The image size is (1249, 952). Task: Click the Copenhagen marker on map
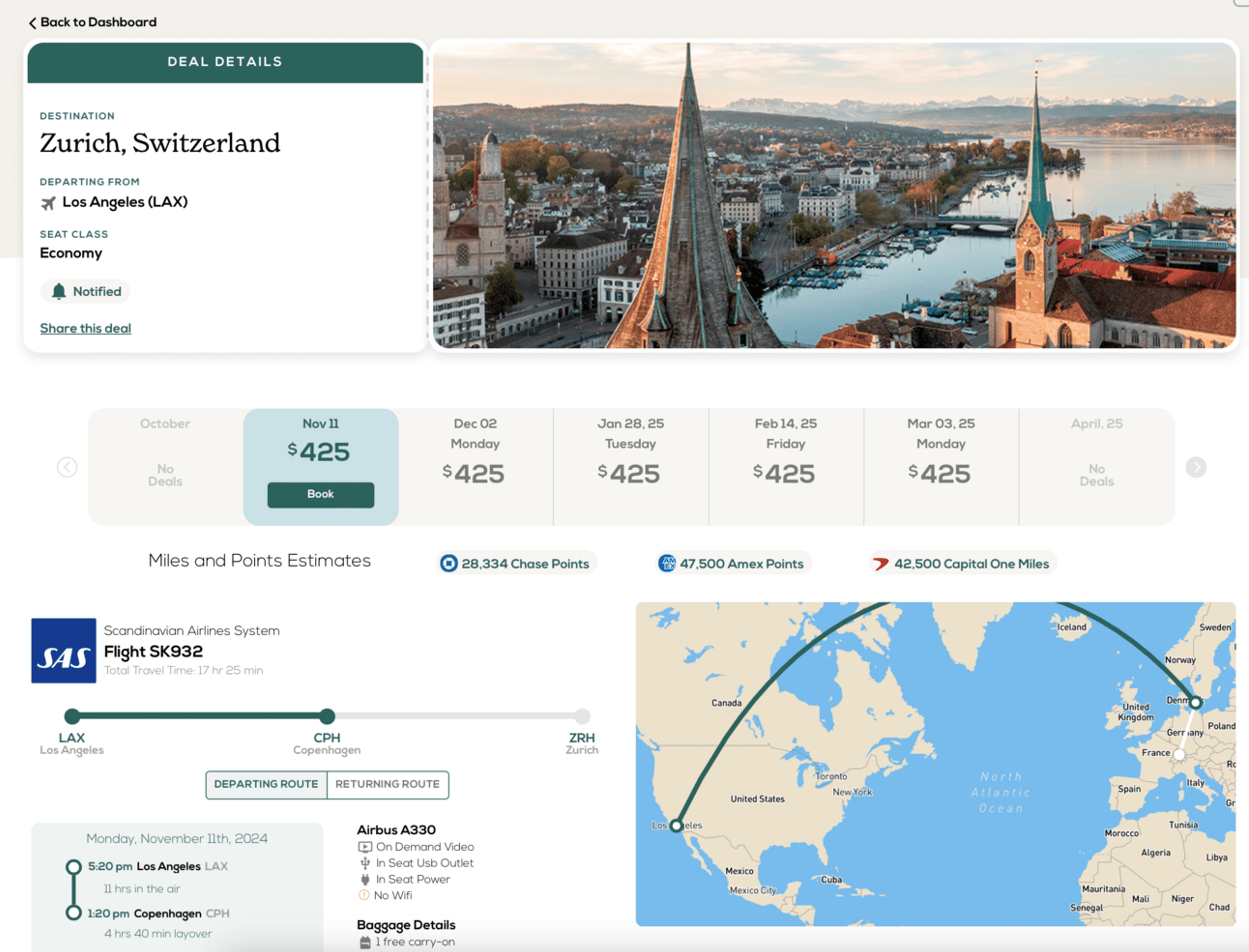[1195, 703]
